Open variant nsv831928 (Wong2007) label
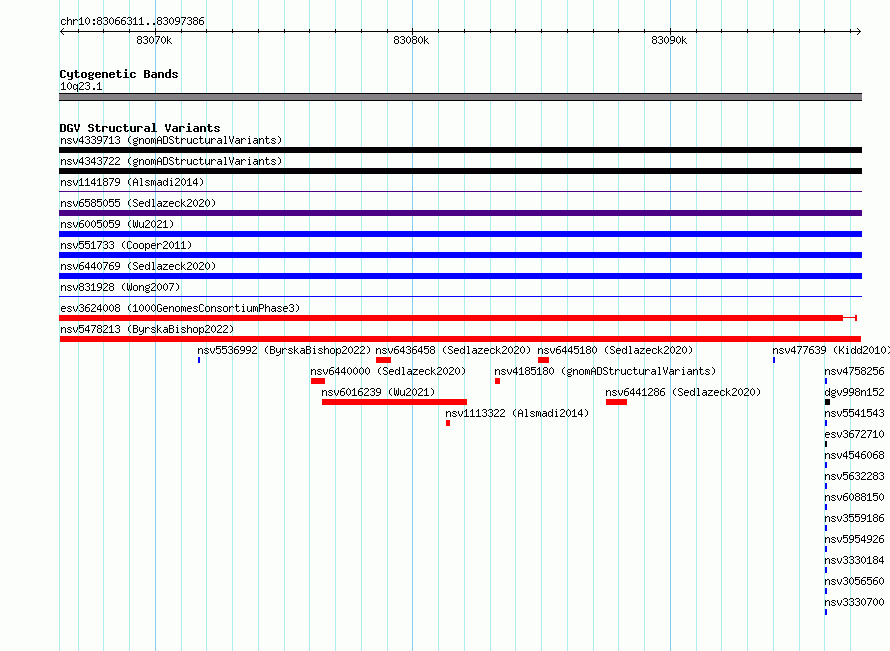This screenshot has height=651, width=890. tap(120, 287)
